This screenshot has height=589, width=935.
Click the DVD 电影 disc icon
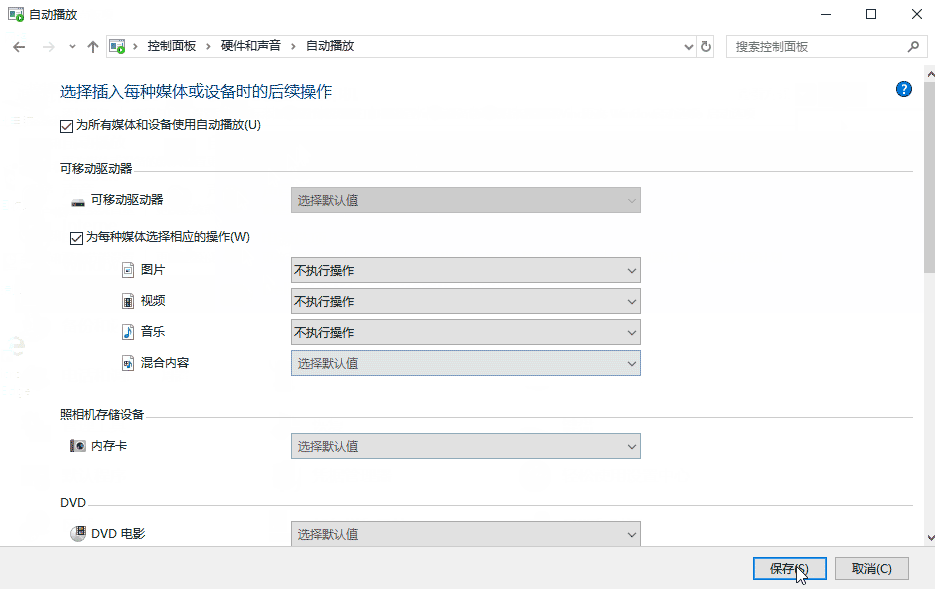tap(77, 534)
